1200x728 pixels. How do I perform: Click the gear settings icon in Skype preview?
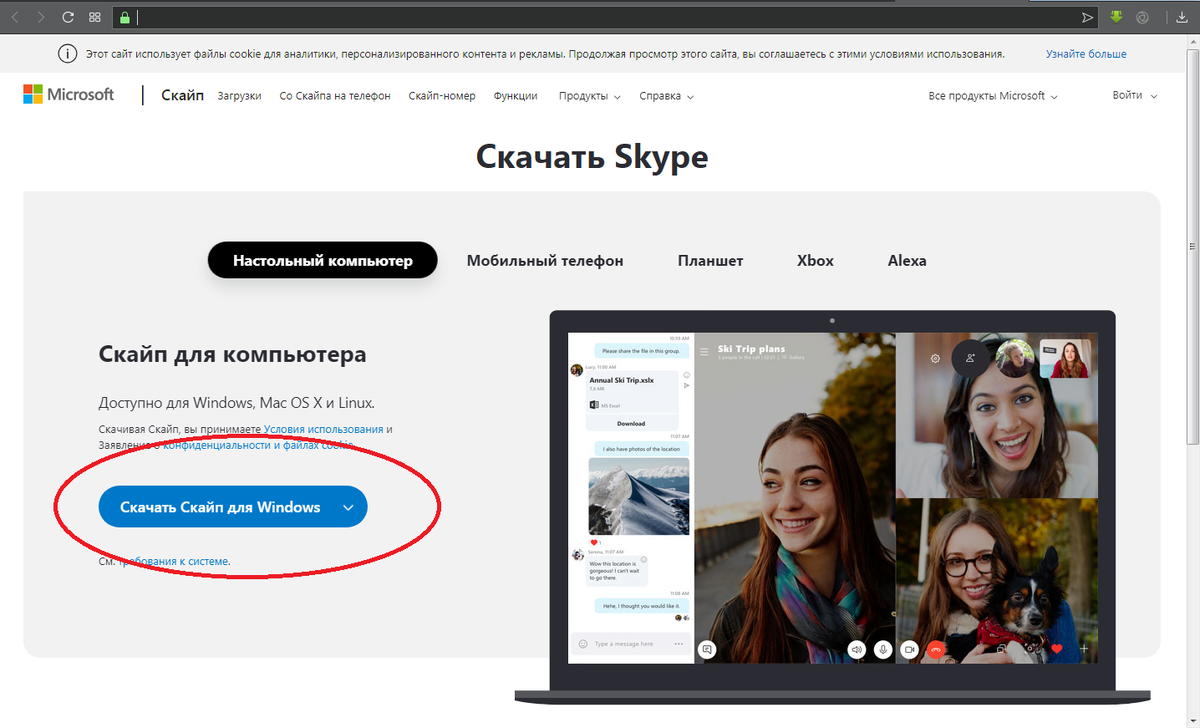click(x=935, y=358)
